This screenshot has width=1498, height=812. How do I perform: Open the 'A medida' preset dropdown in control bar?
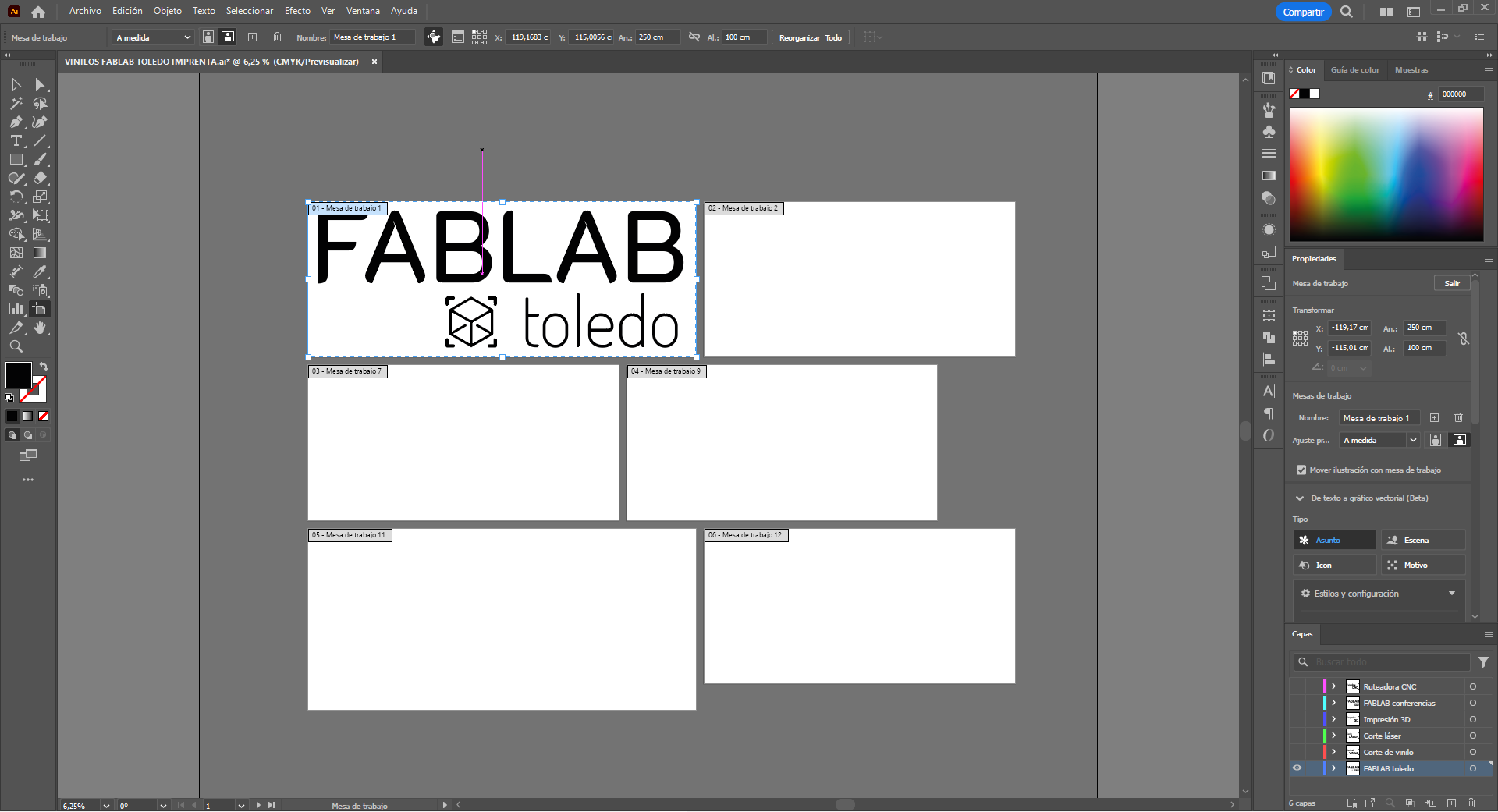[x=153, y=37]
